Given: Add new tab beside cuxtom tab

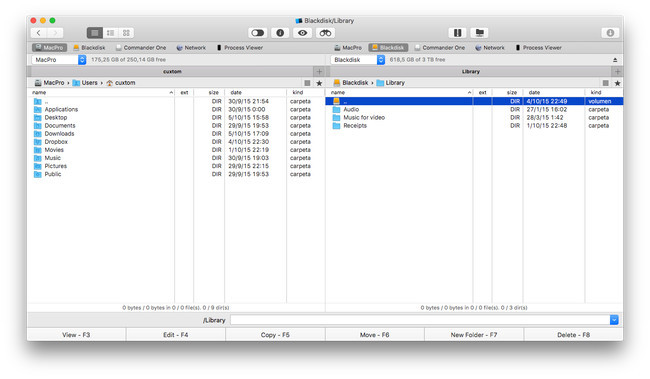Looking at the screenshot, I should pos(319,72).
